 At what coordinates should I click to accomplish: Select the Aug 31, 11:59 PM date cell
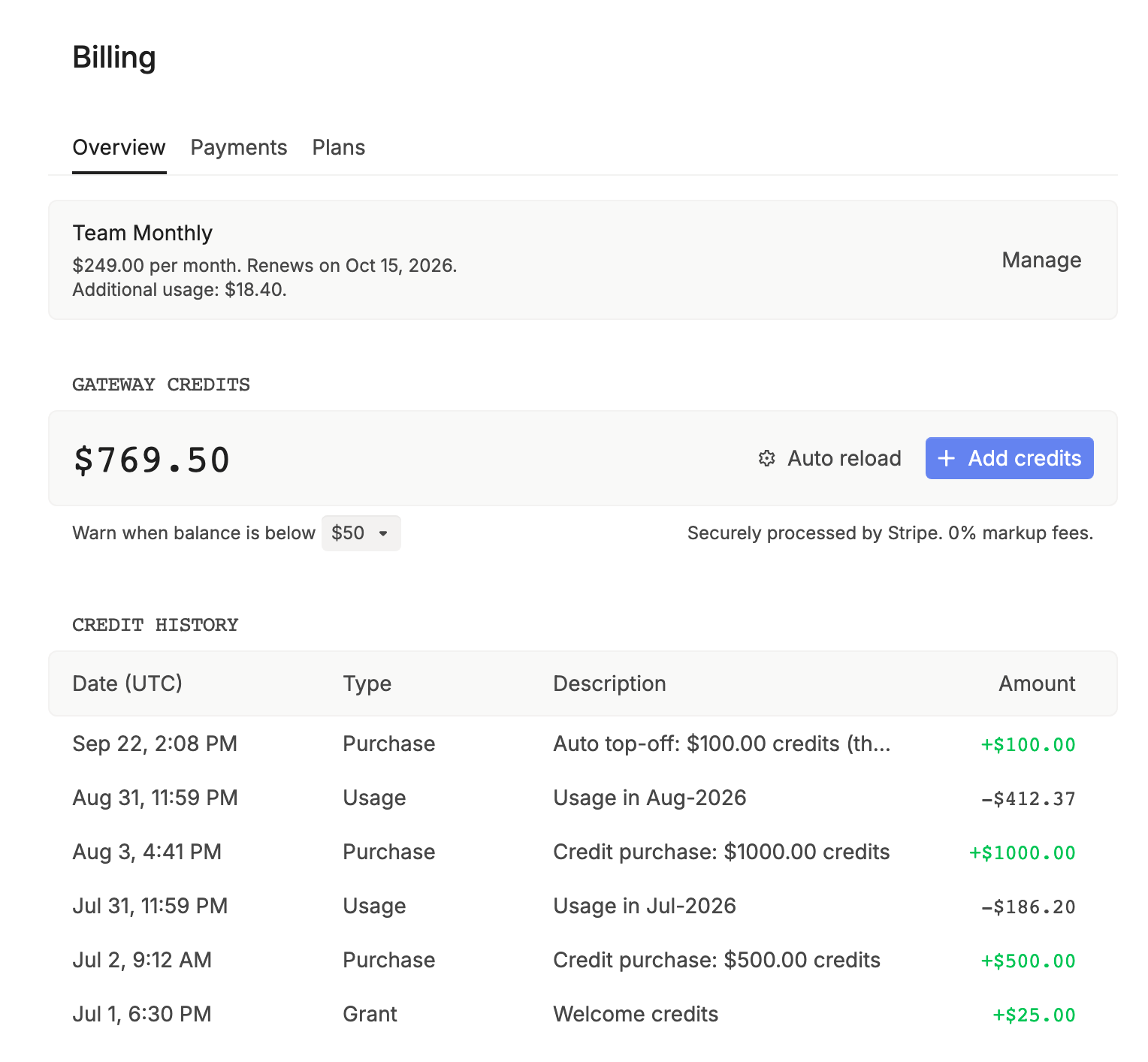(155, 798)
